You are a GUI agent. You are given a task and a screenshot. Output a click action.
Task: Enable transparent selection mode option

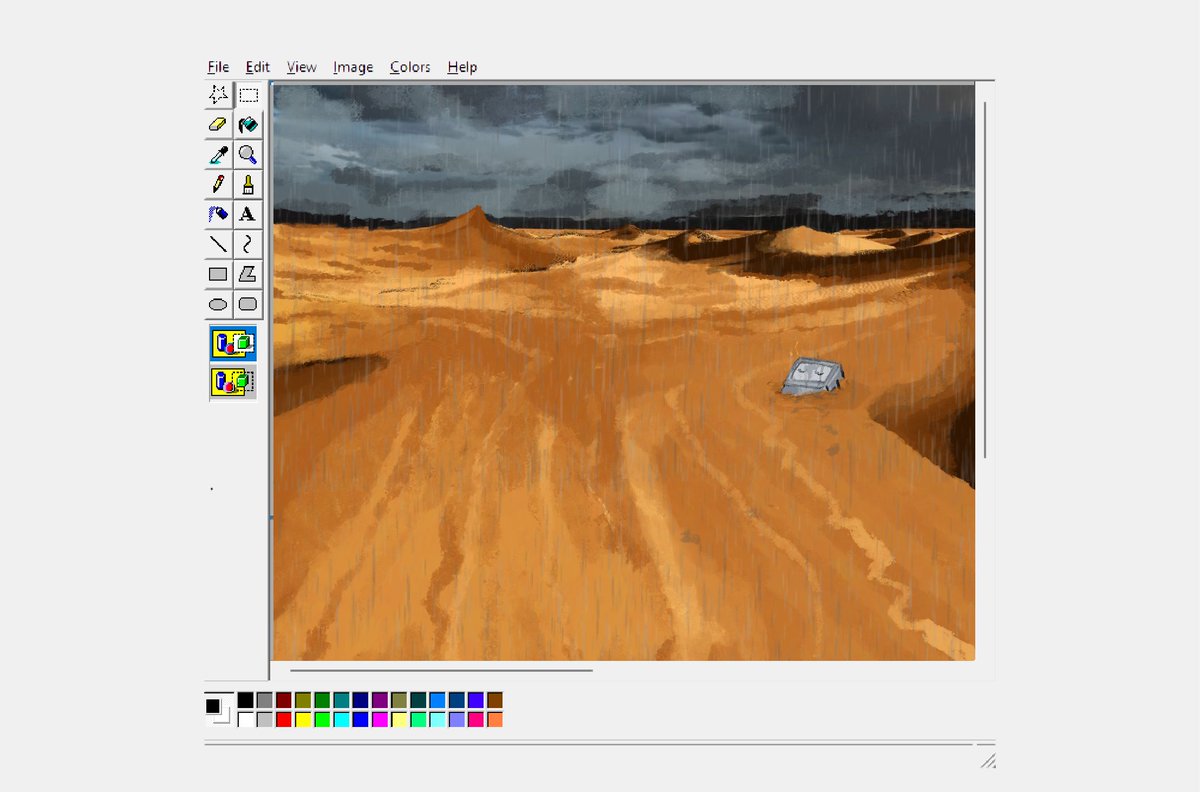(x=233, y=381)
